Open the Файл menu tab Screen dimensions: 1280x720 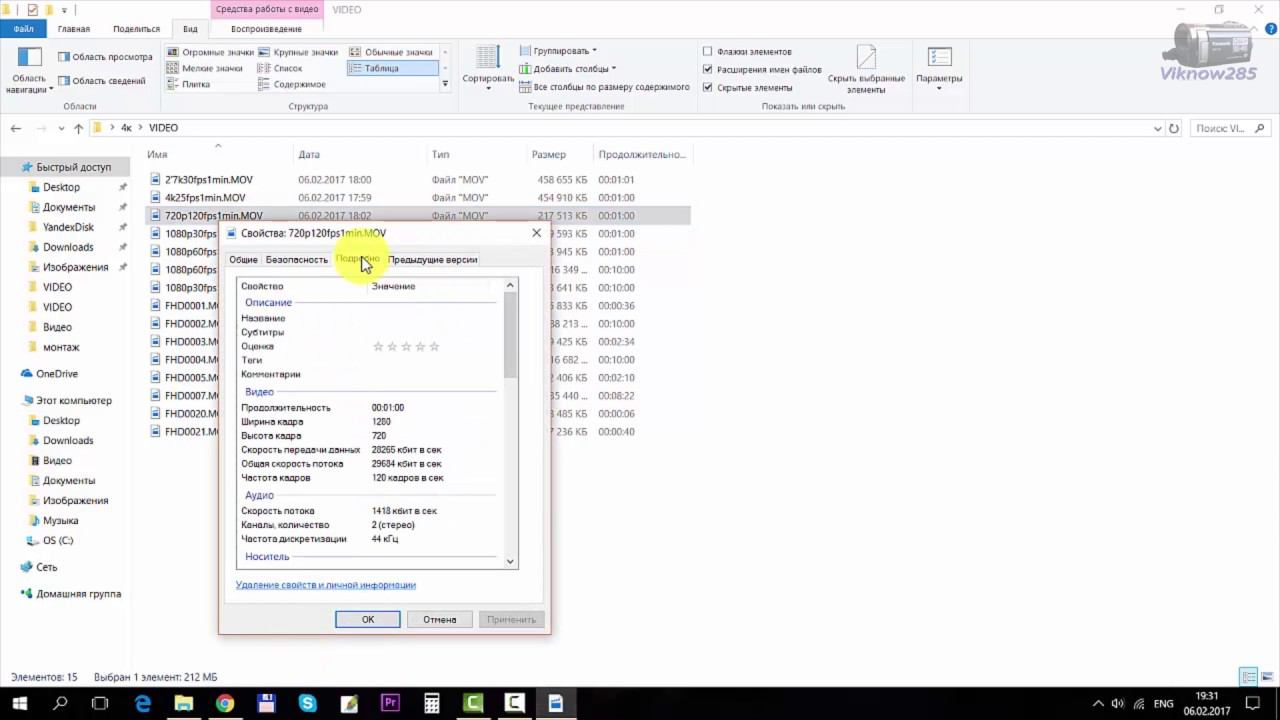pos(23,29)
